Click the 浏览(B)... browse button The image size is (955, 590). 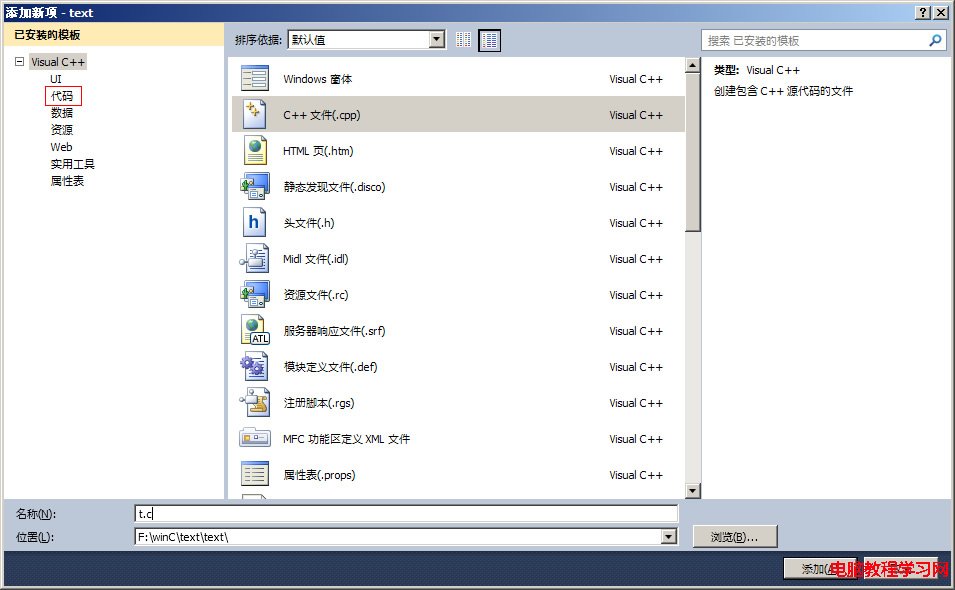[x=735, y=536]
